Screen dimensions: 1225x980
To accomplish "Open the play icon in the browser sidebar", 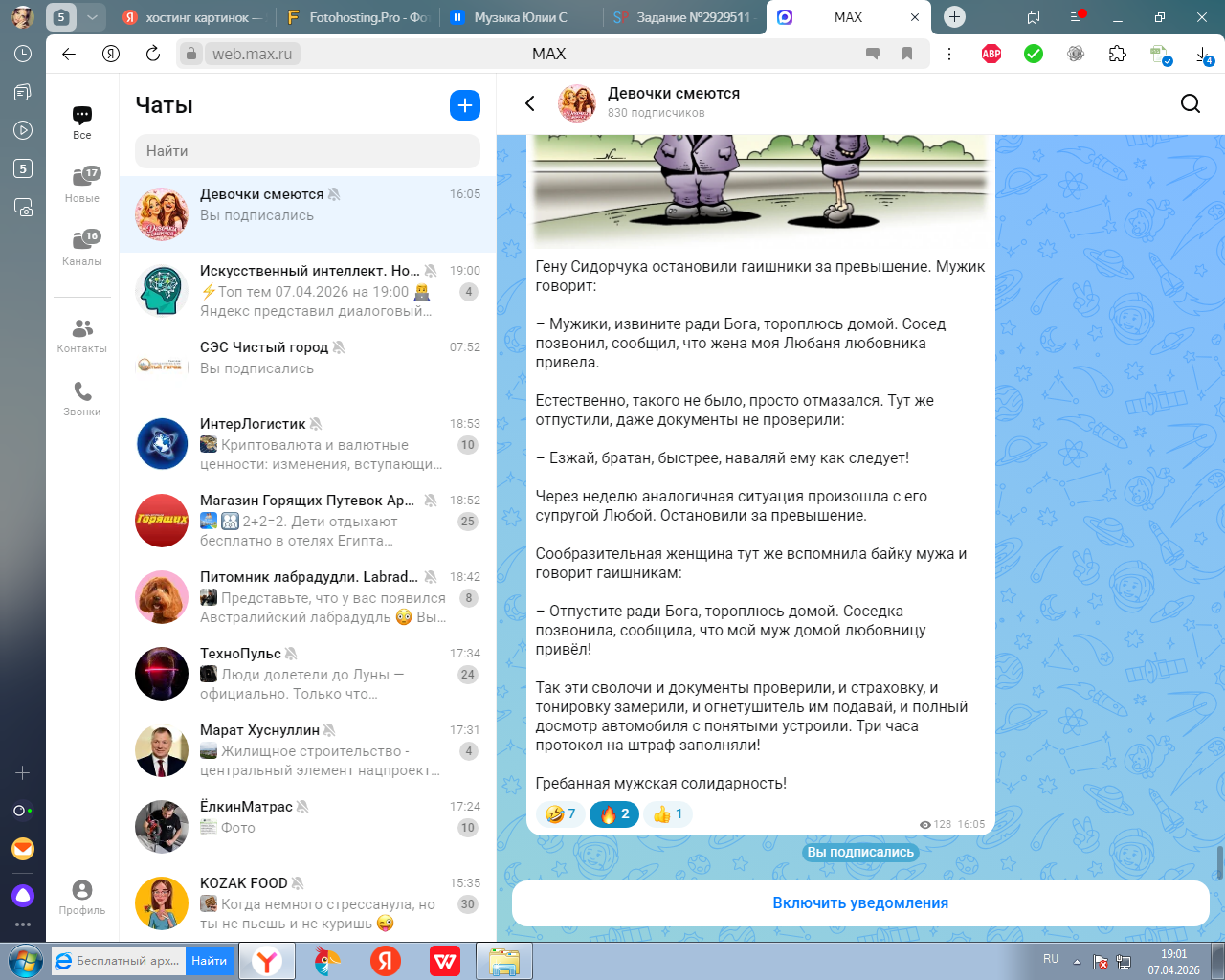I will pos(23,130).
